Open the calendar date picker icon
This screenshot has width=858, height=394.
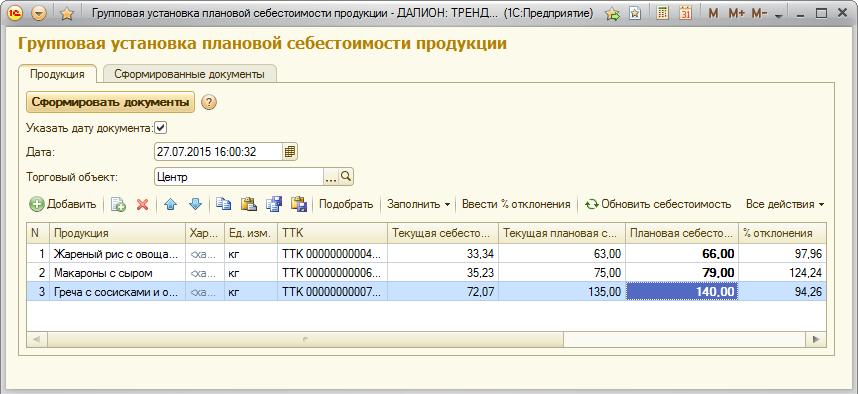(290, 152)
